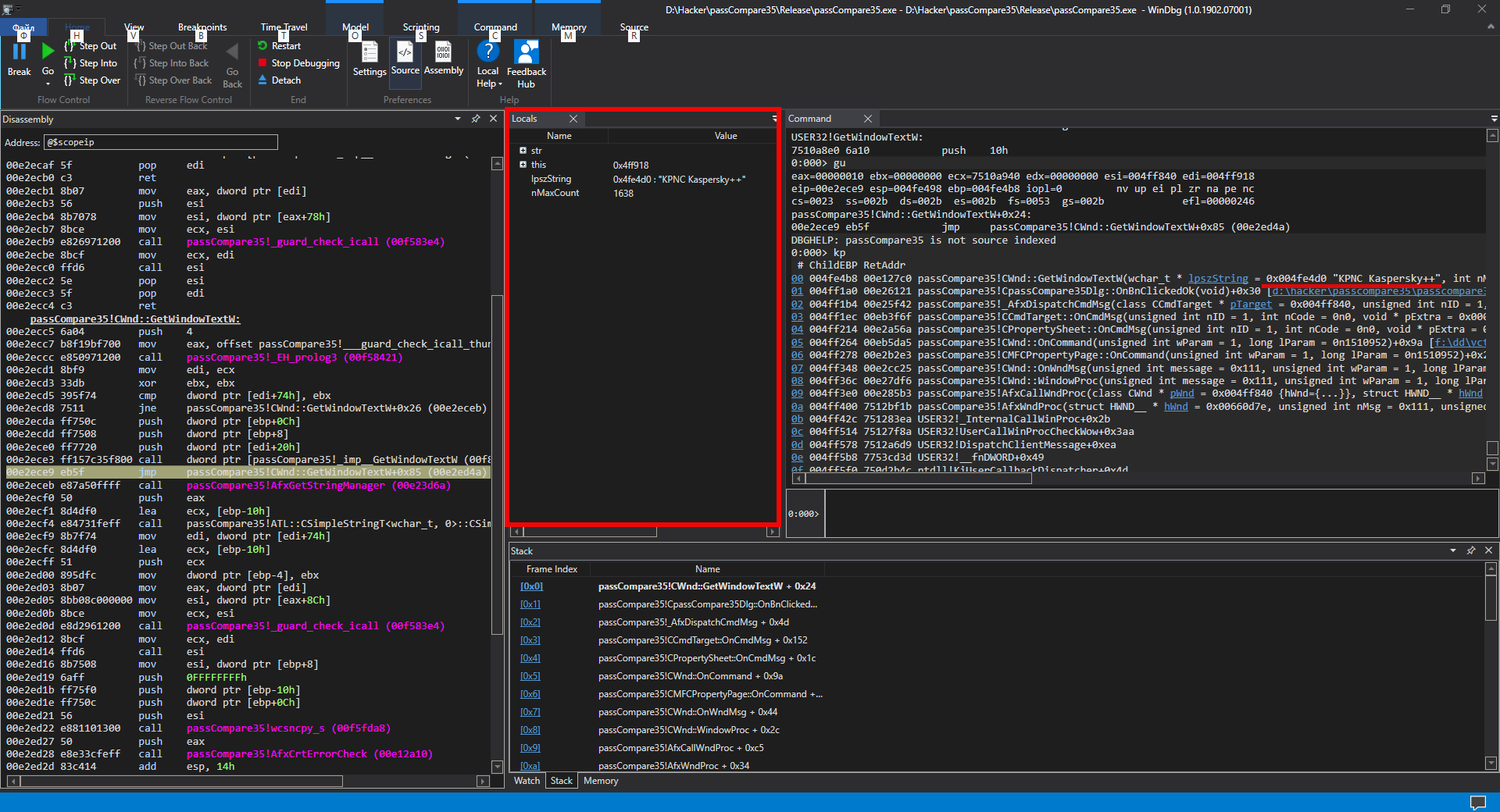Click the Break pause icon
Image resolution: width=1500 pixels, height=812 pixels.
[x=20, y=52]
